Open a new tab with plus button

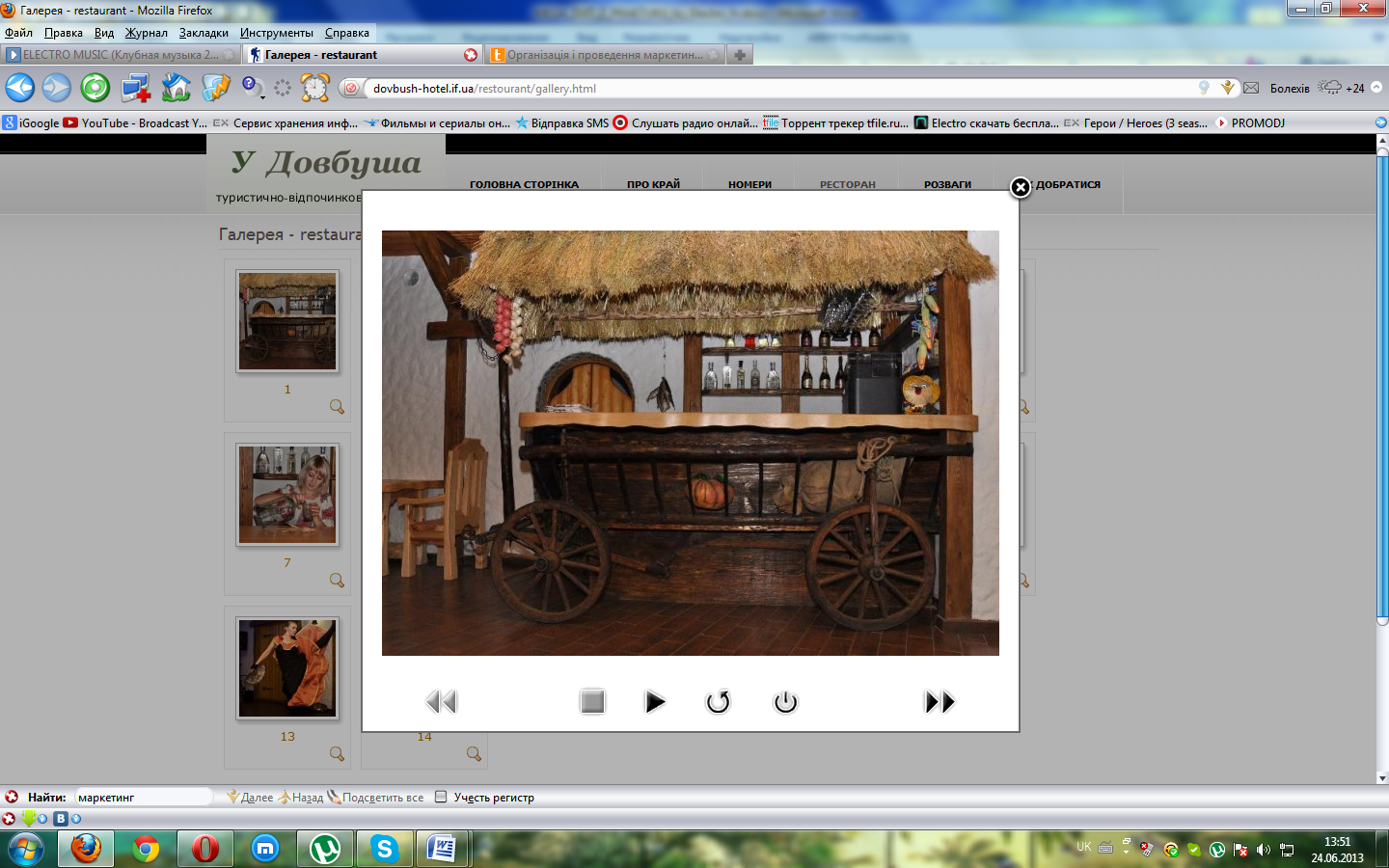(740, 55)
